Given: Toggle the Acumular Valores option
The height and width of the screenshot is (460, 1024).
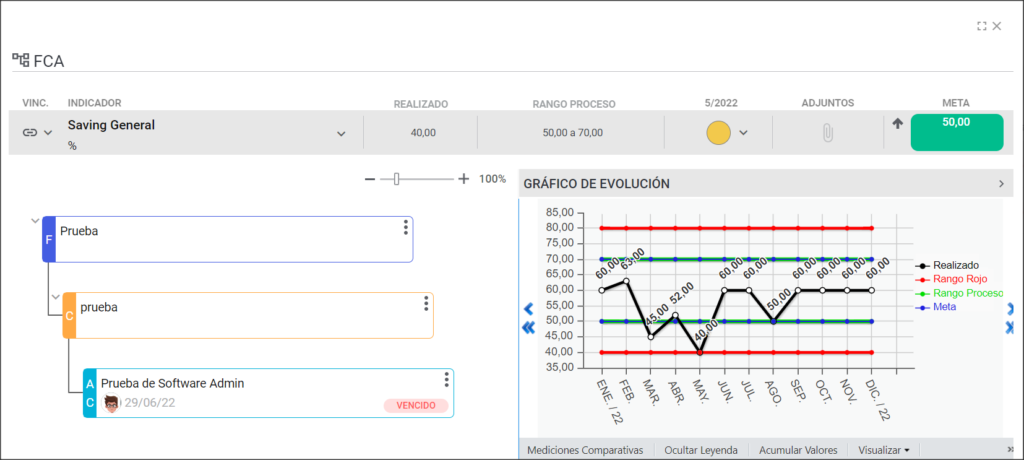Looking at the screenshot, I should pos(797,450).
